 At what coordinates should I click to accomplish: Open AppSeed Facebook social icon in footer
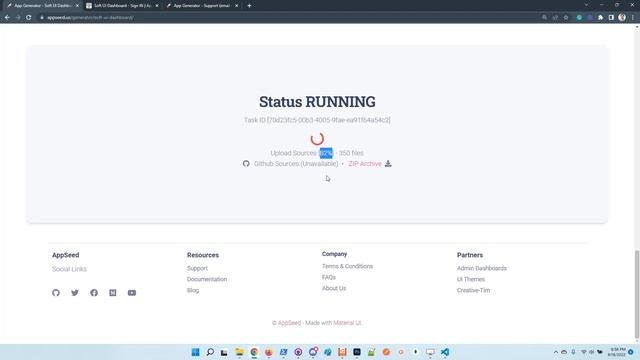pyautogui.click(x=94, y=293)
